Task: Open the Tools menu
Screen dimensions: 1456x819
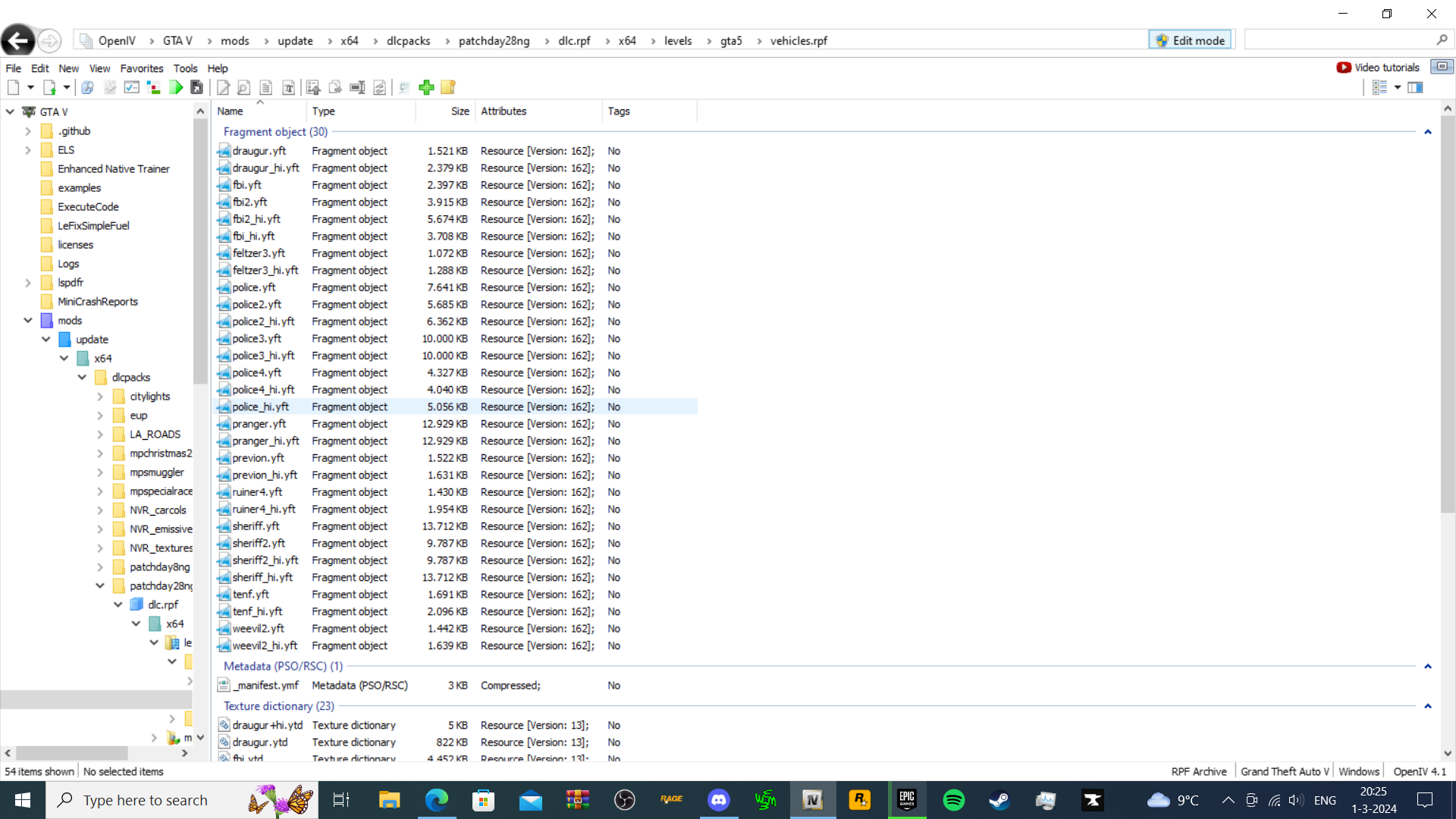Action: (x=185, y=68)
